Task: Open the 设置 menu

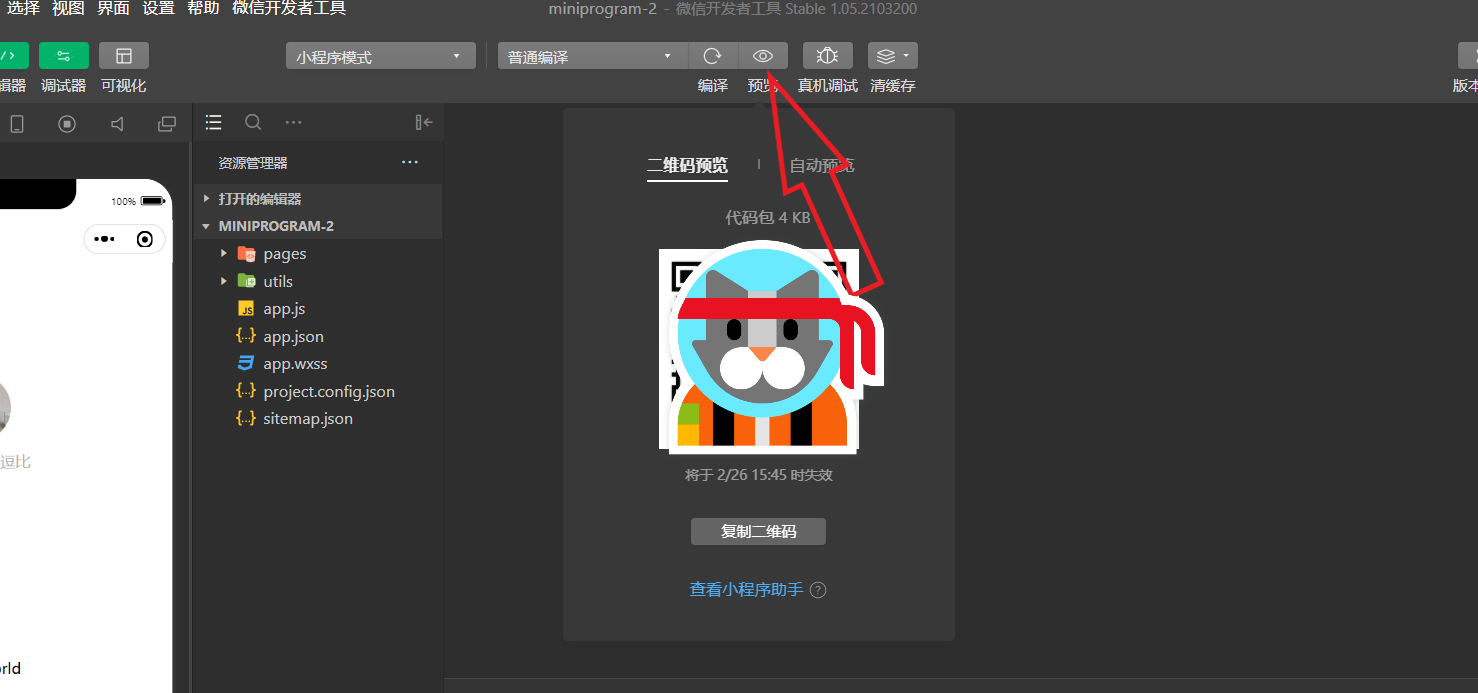Action: (x=158, y=9)
